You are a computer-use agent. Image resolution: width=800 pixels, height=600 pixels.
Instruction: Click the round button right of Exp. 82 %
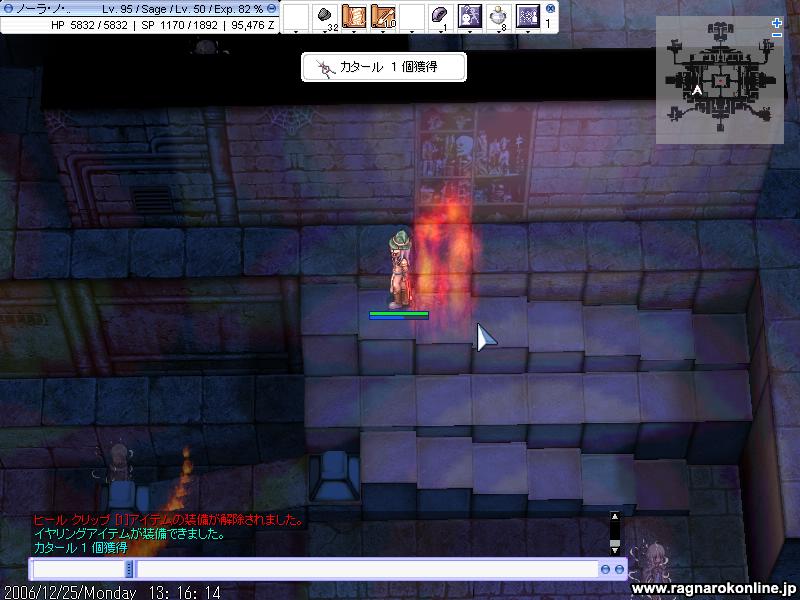(272, 9)
